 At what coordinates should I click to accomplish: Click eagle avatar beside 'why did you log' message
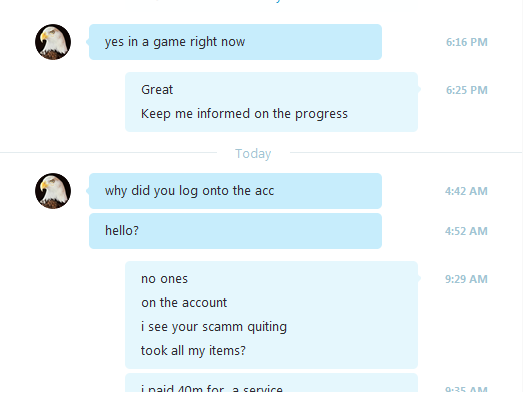click(x=53, y=191)
